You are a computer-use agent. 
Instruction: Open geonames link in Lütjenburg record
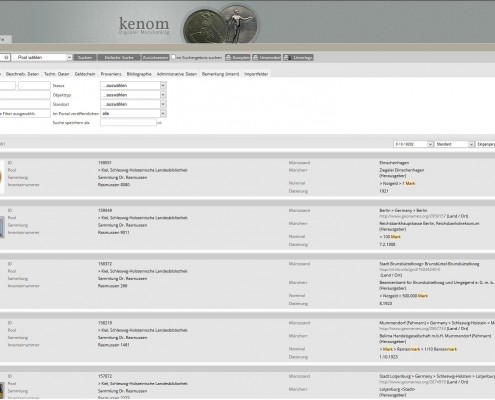(x=412, y=382)
